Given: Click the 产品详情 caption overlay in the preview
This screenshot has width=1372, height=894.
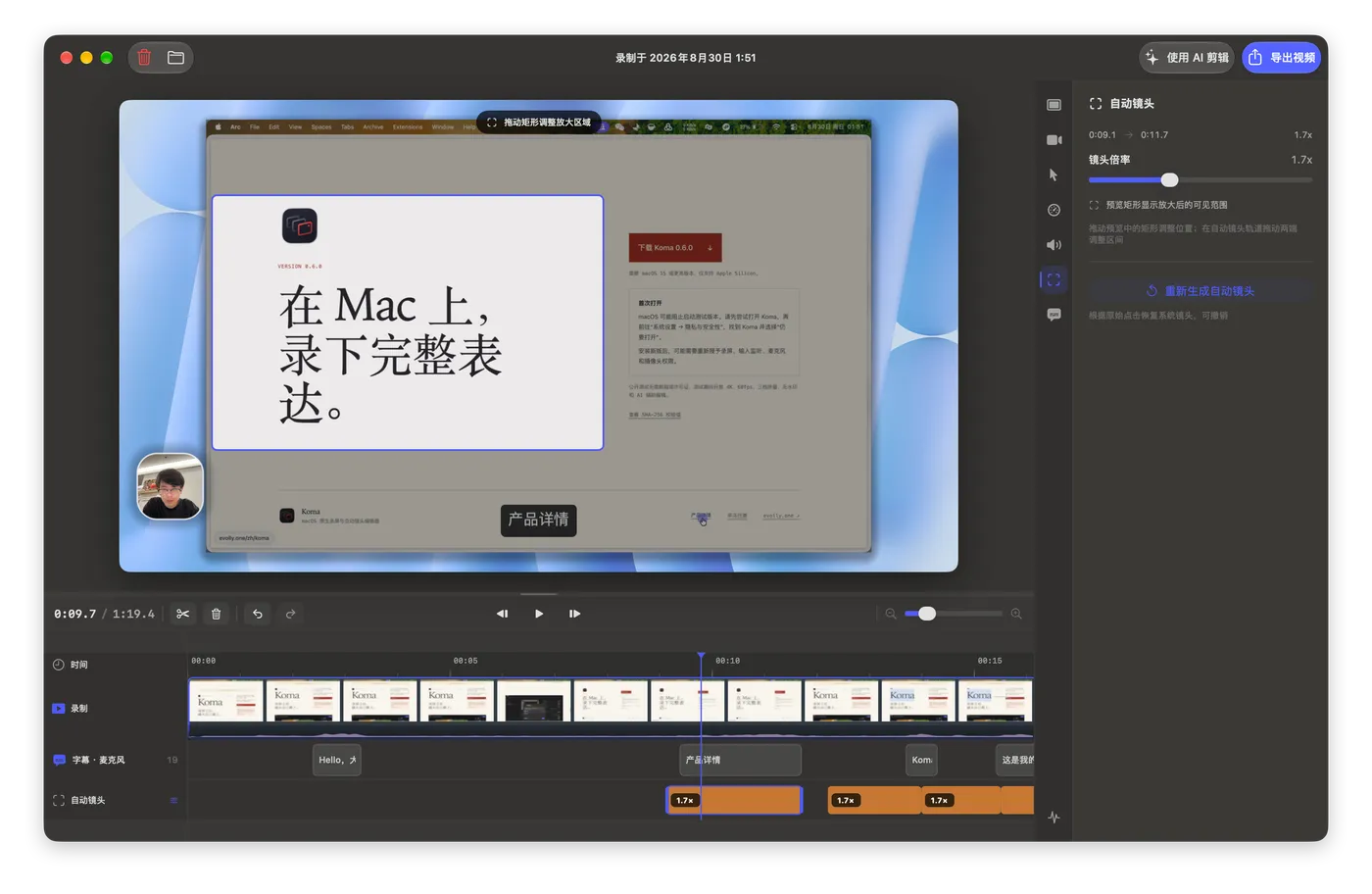Looking at the screenshot, I should click(x=539, y=520).
